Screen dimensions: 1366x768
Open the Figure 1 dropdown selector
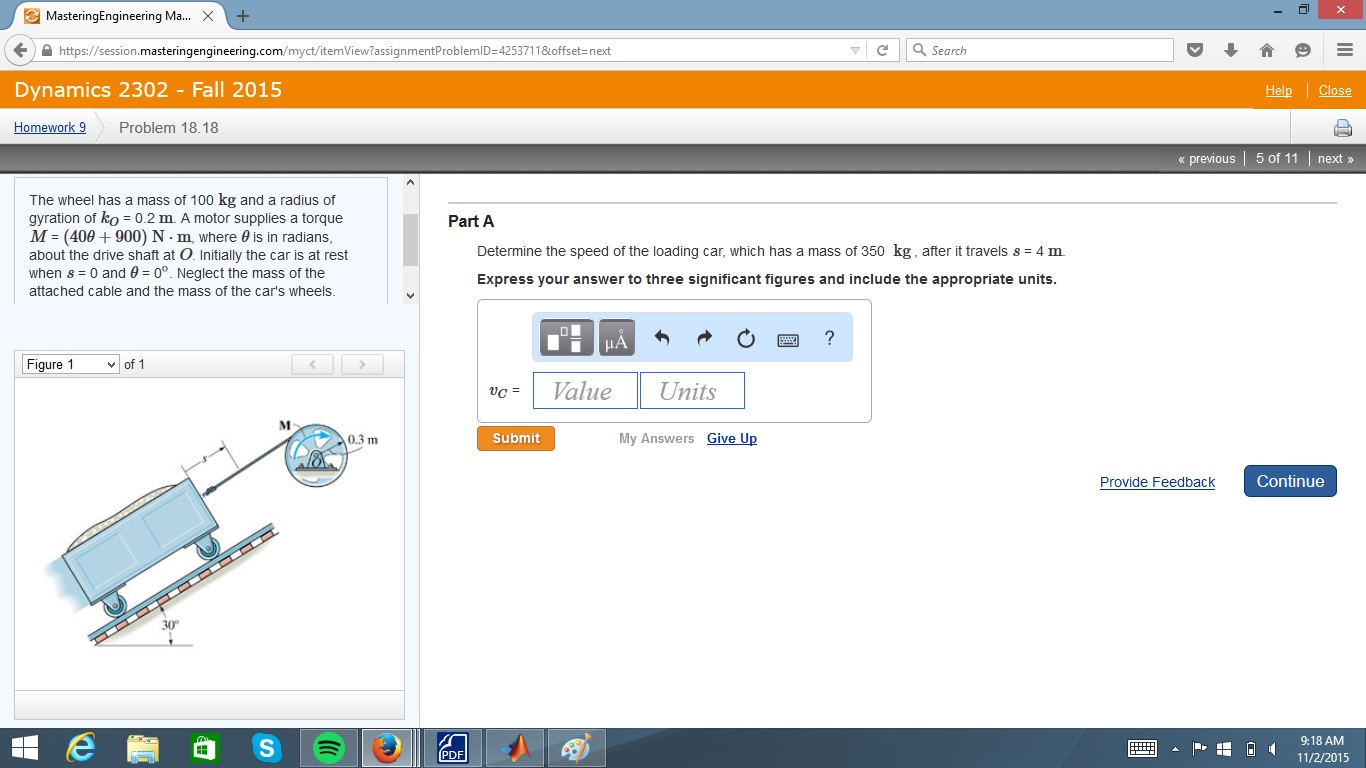69,364
